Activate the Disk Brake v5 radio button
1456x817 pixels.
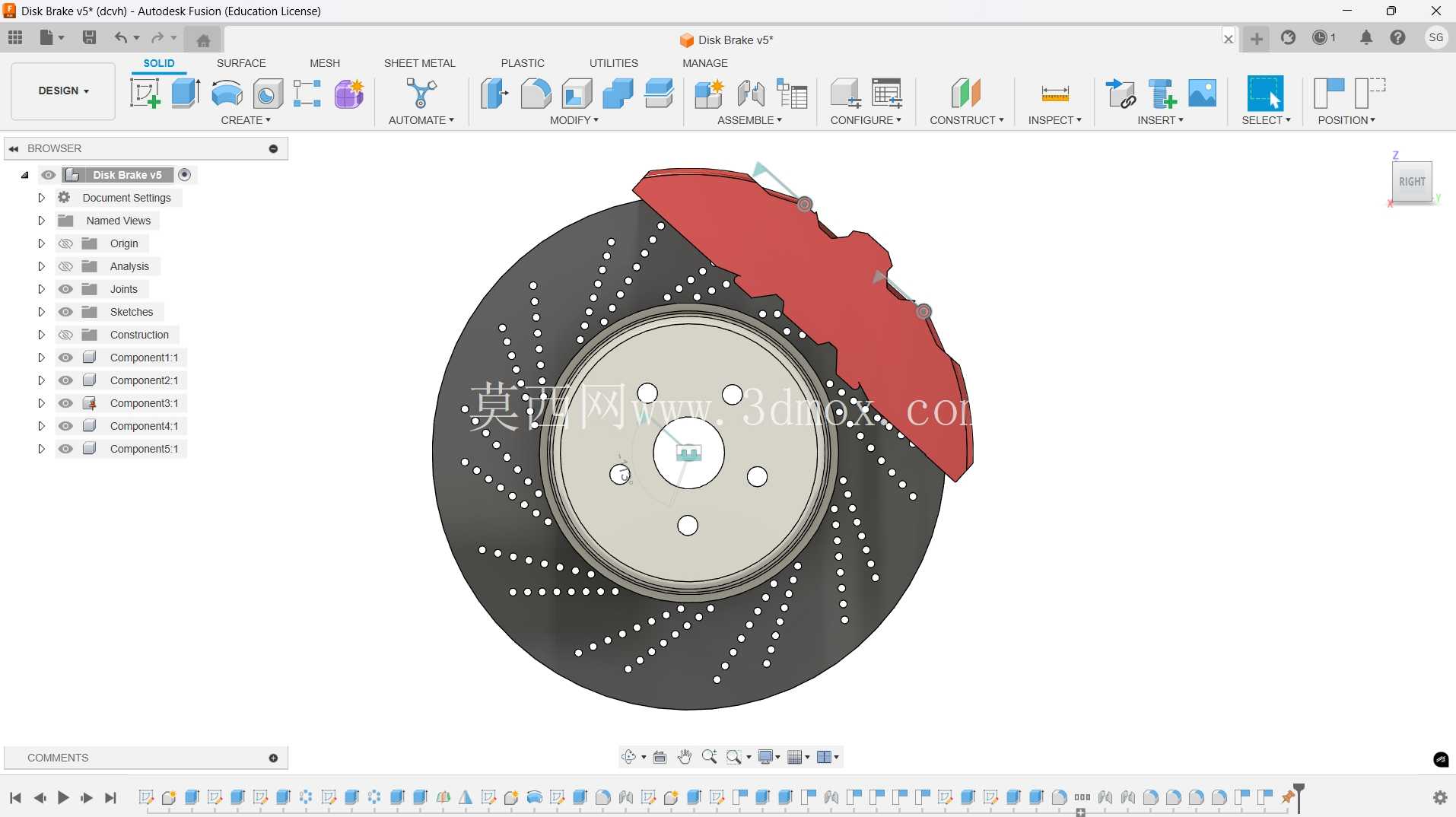click(184, 175)
